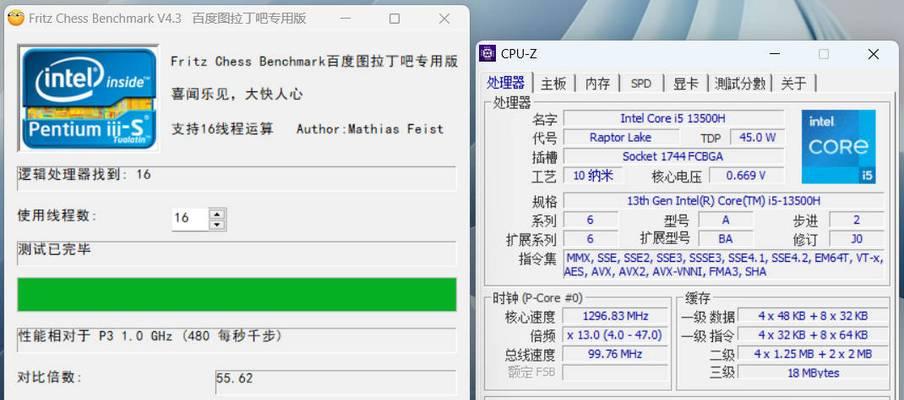Close the CPU-Z window
904x400 pixels.
pyautogui.click(x=873, y=54)
